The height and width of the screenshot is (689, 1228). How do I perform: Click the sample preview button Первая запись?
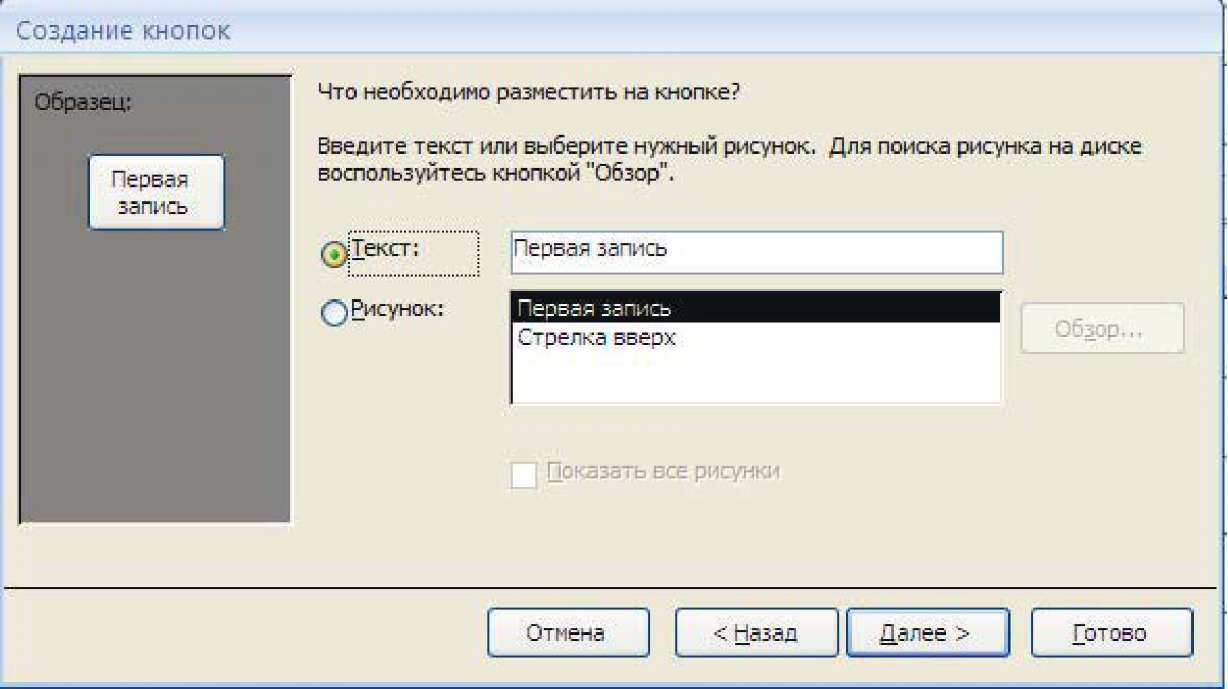(x=156, y=193)
